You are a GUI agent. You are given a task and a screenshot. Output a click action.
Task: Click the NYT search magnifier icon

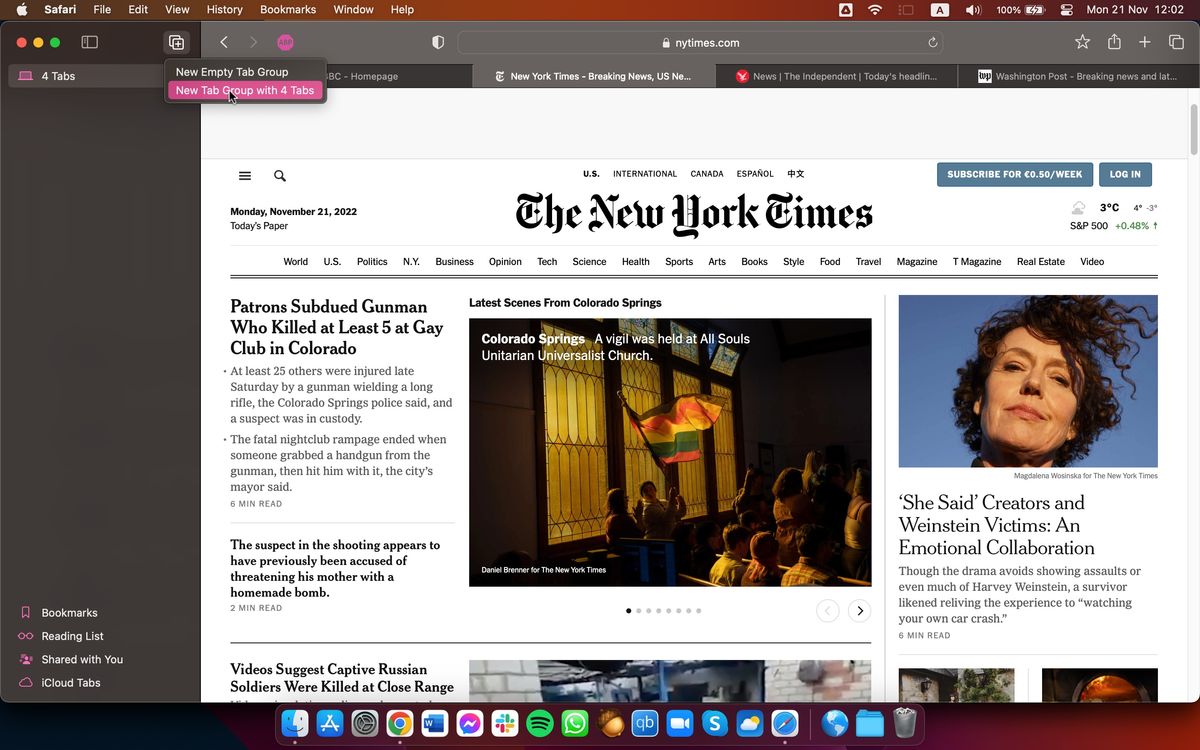(x=280, y=175)
